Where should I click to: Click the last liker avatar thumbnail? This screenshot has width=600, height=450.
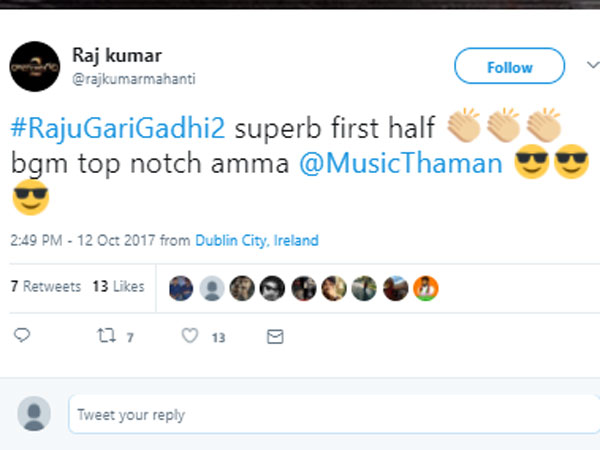coord(425,289)
